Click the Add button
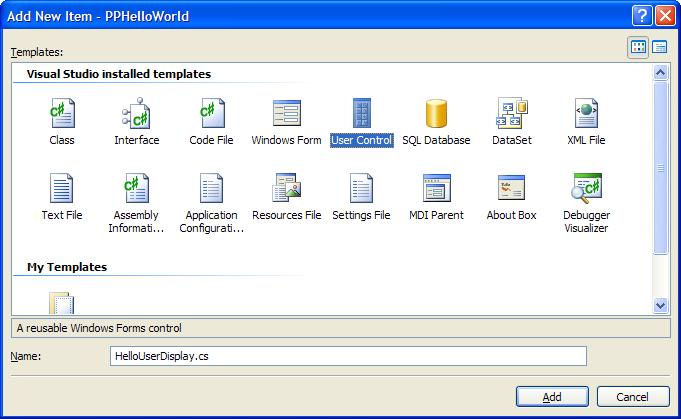The image size is (681, 419). point(552,396)
